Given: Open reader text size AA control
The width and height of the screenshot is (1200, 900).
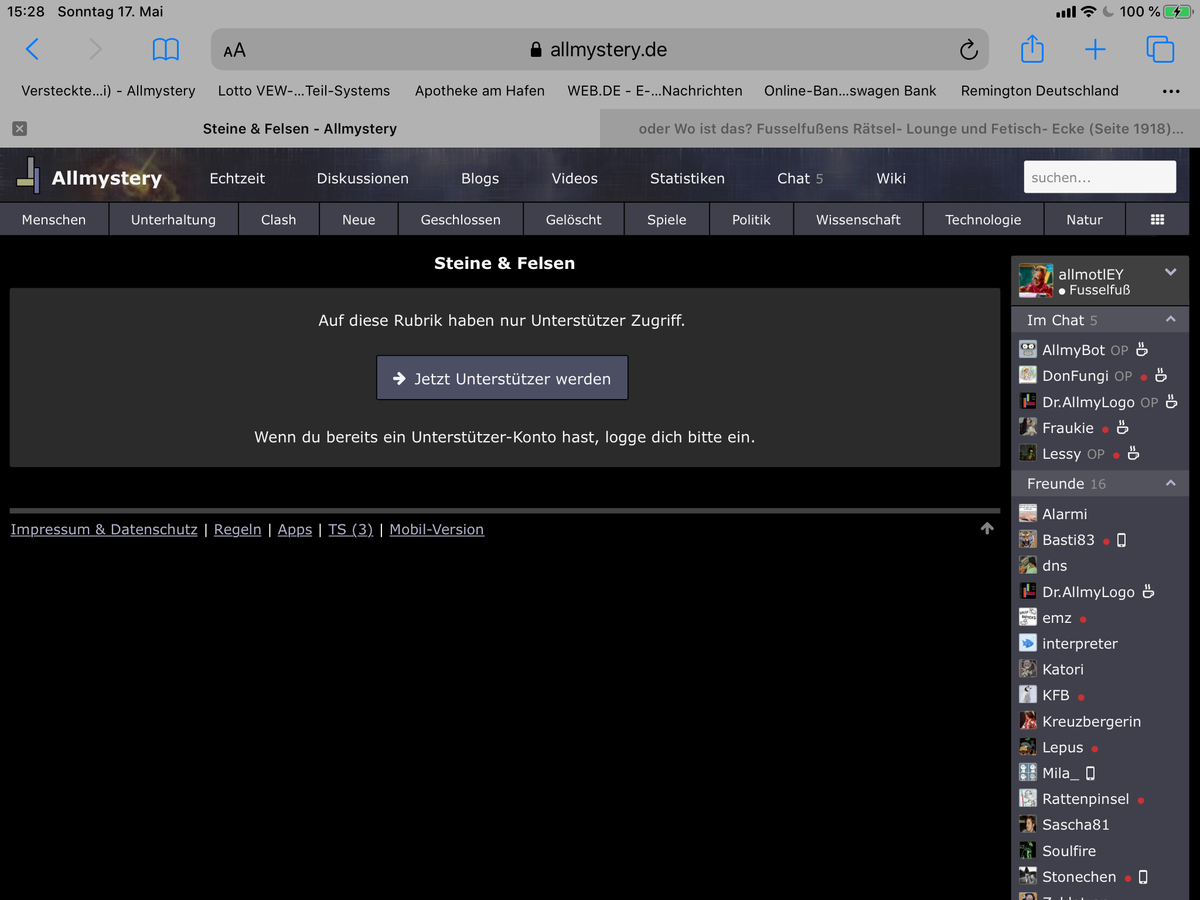Looking at the screenshot, I should coord(234,50).
